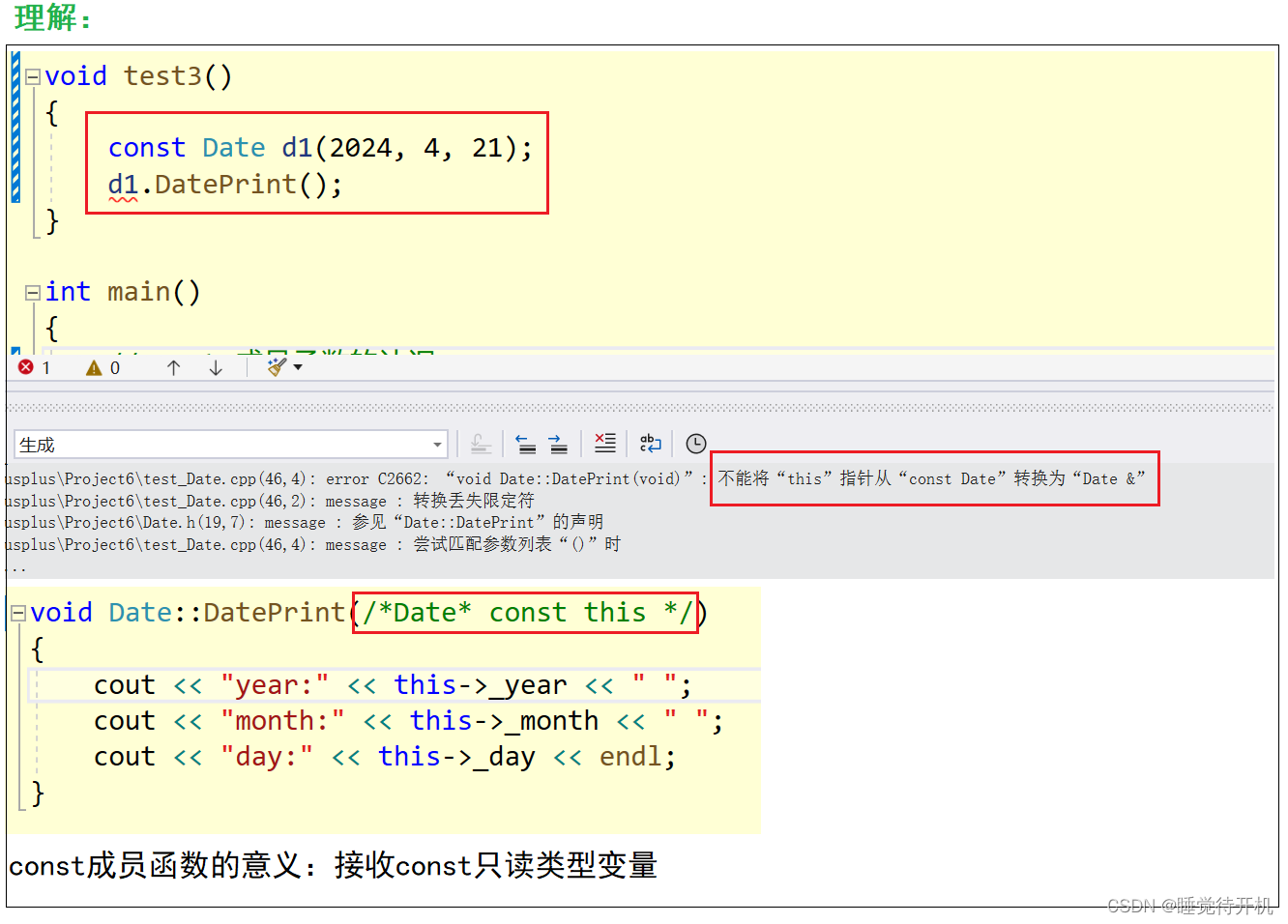Go to next issue with down arrow
The height and width of the screenshot is (924, 1288).
coord(216,367)
